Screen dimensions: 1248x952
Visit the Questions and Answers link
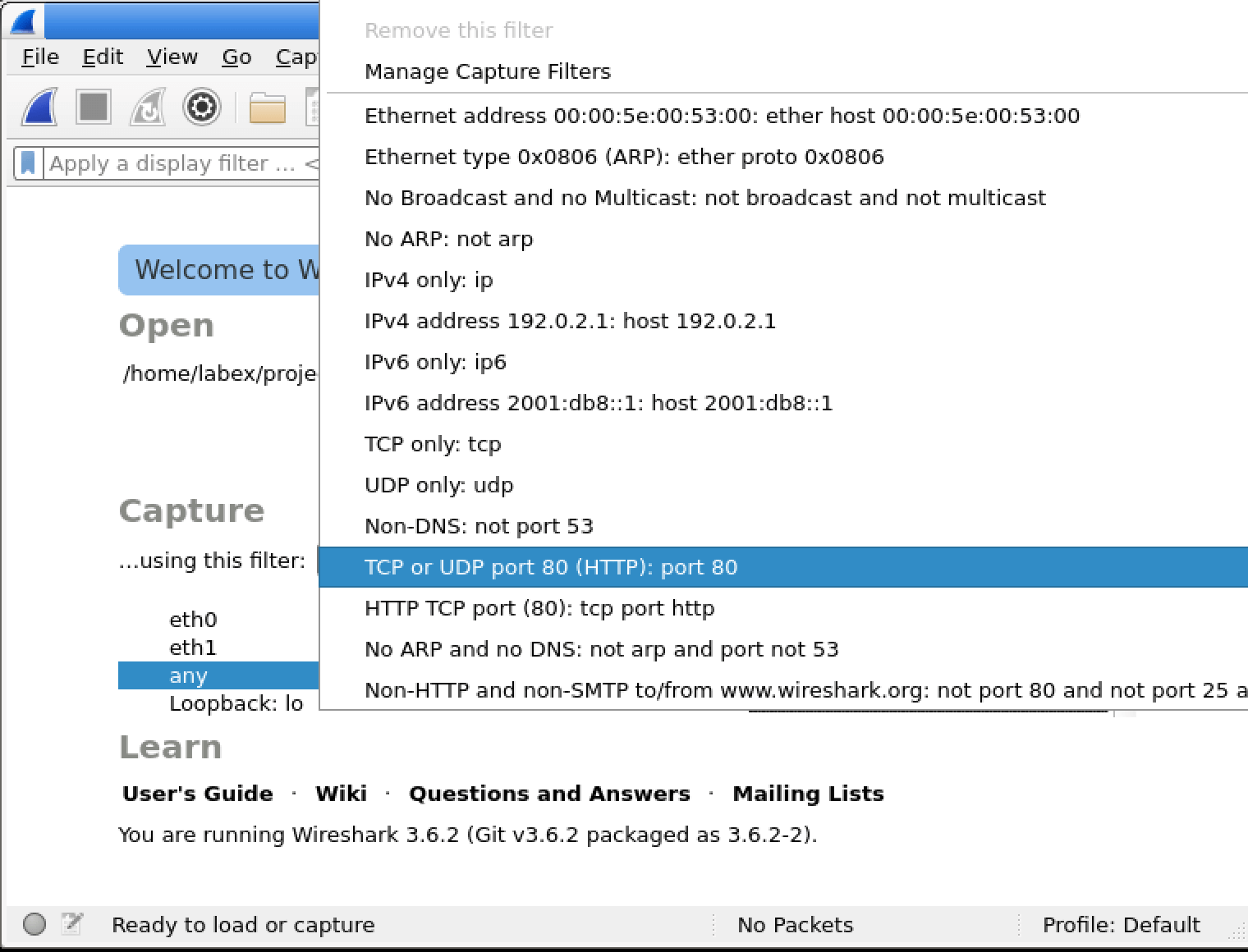(549, 794)
